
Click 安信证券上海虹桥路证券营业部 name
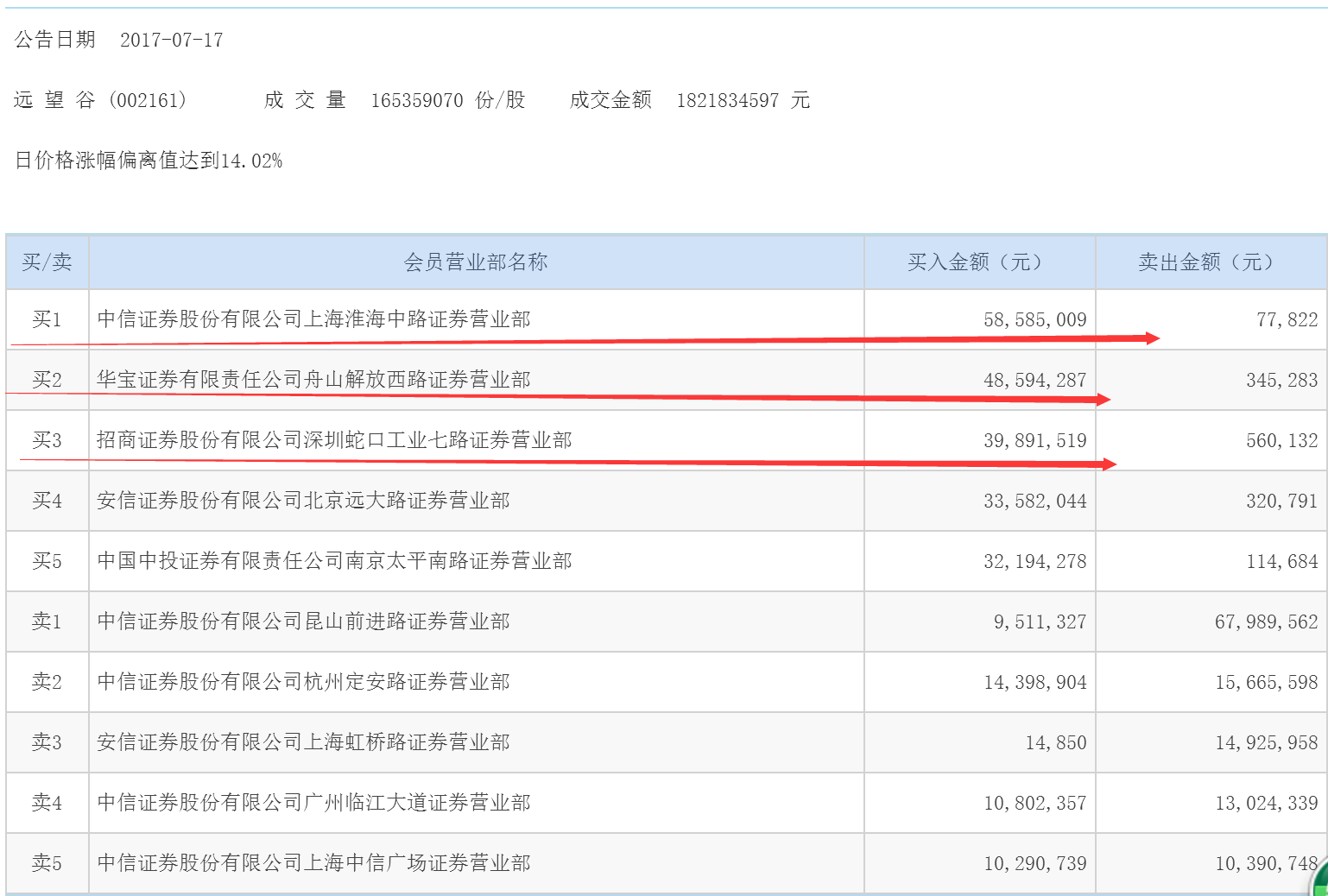point(304,742)
